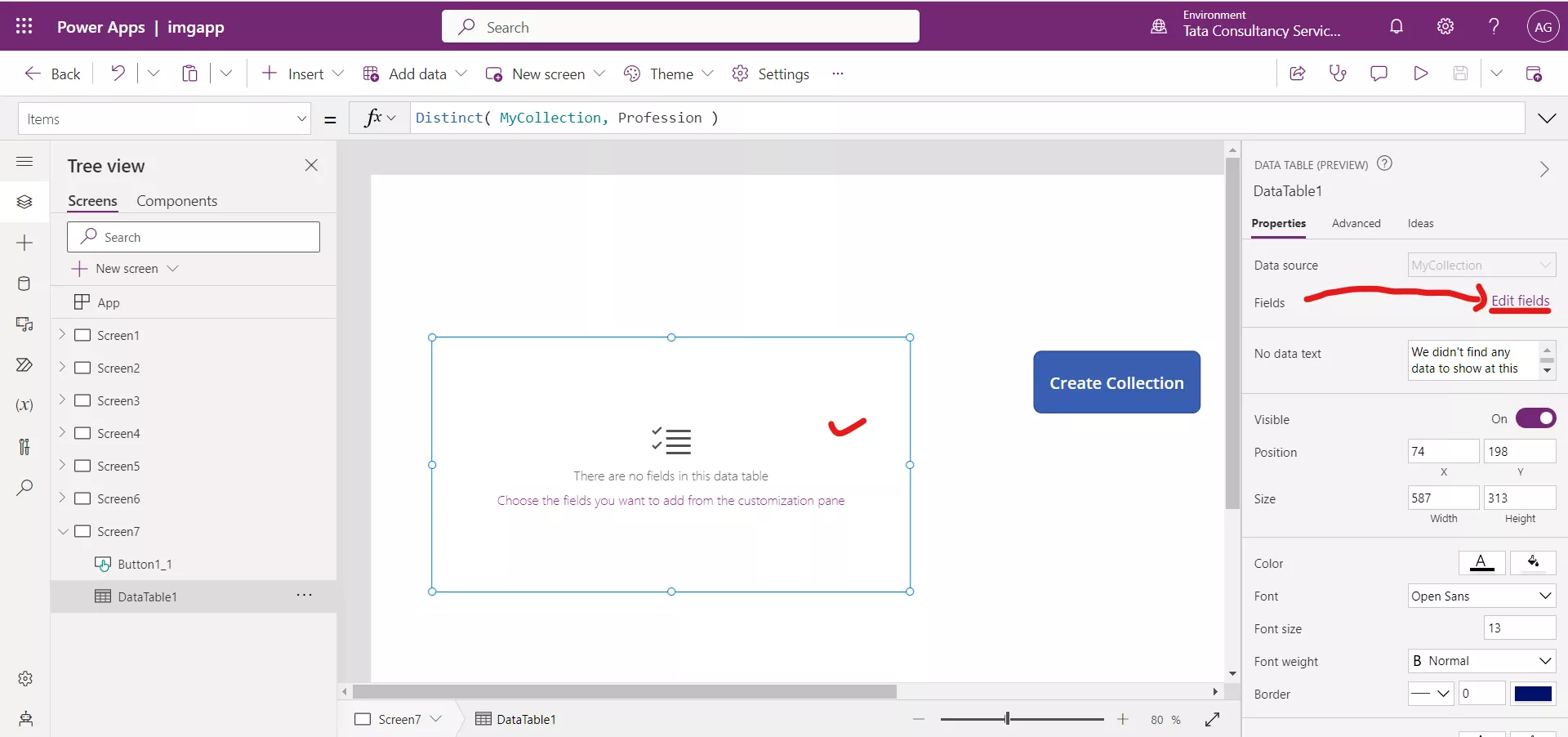Click the Edit fields link
The image size is (1568, 737).
click(x=1520, y=301)
